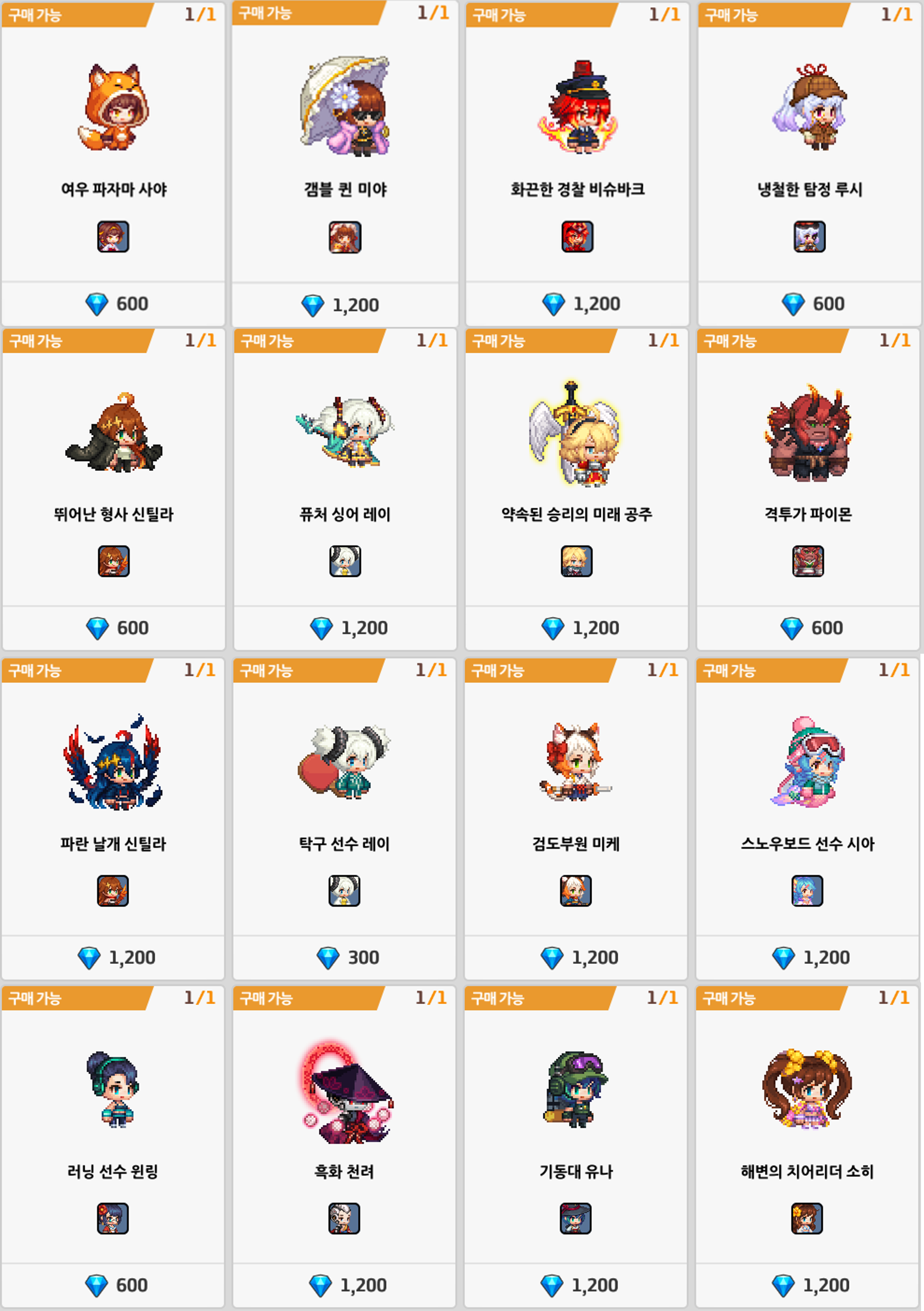Select the 퓨처 싱어 레이 costume sprite

coord(345,431)
